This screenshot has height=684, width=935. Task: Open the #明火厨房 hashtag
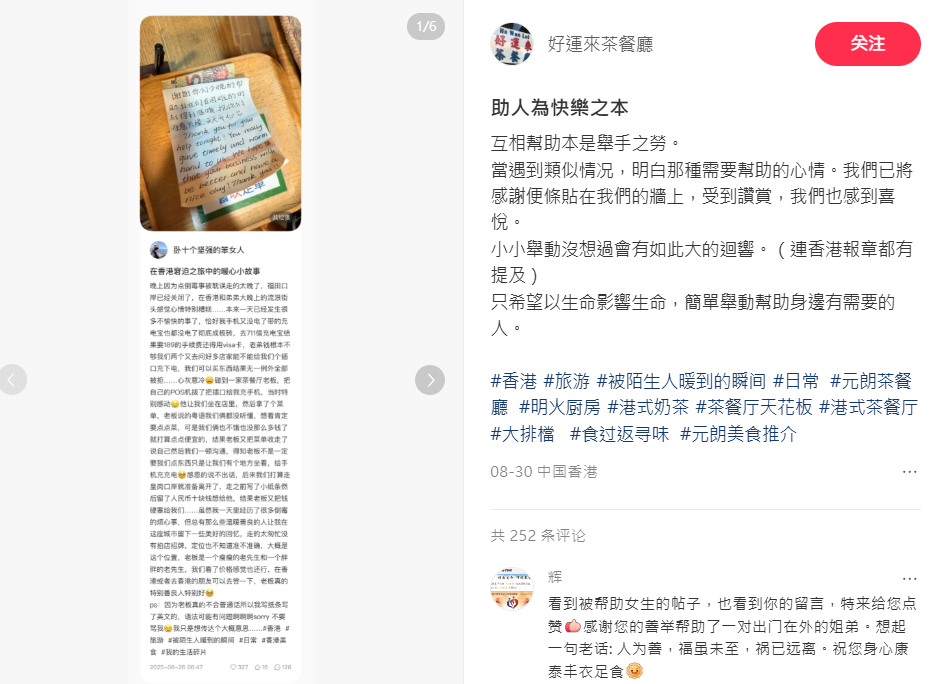(x=560, y=407)
